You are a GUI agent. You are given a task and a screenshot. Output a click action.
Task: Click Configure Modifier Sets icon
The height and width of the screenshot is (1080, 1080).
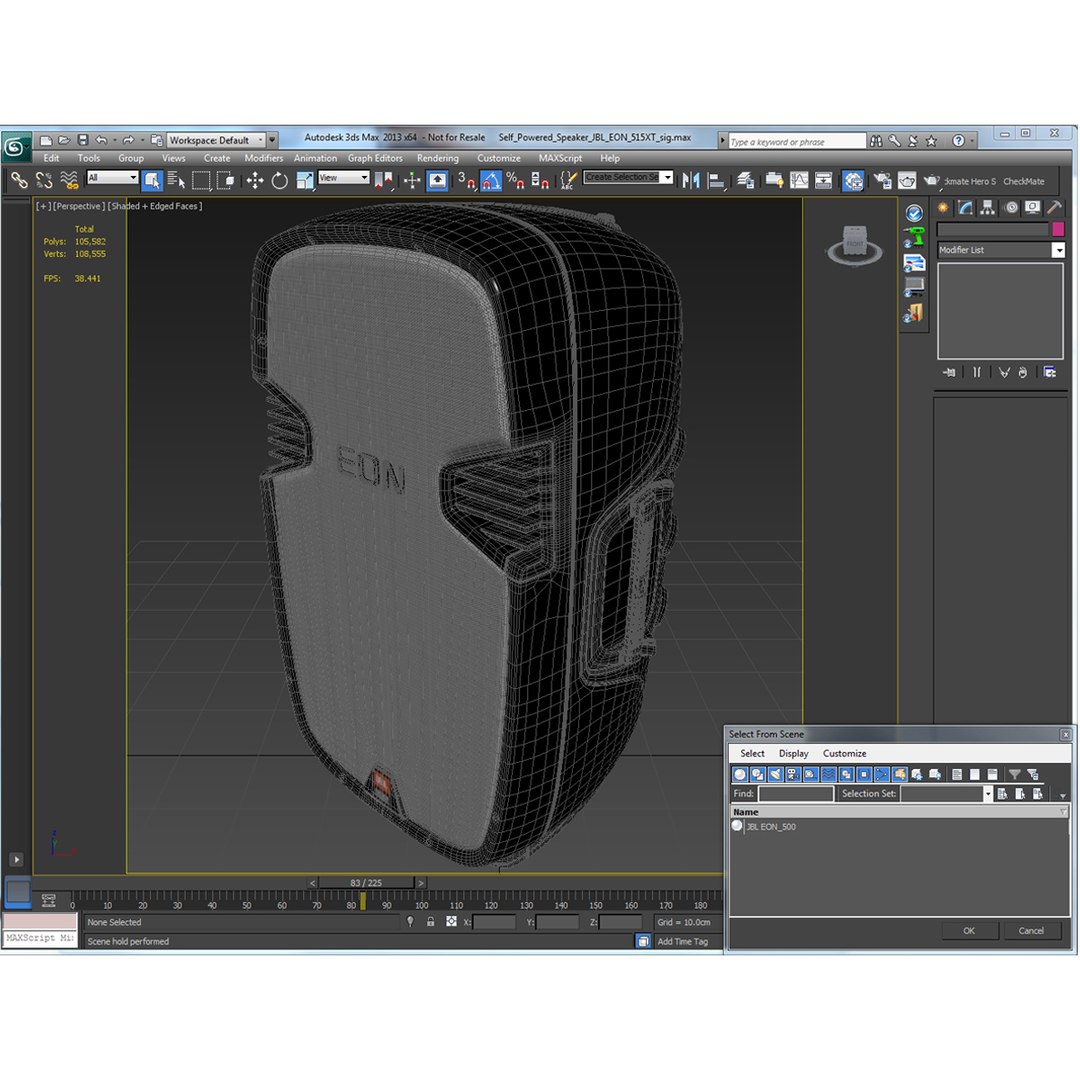(x=1050, y=373)
